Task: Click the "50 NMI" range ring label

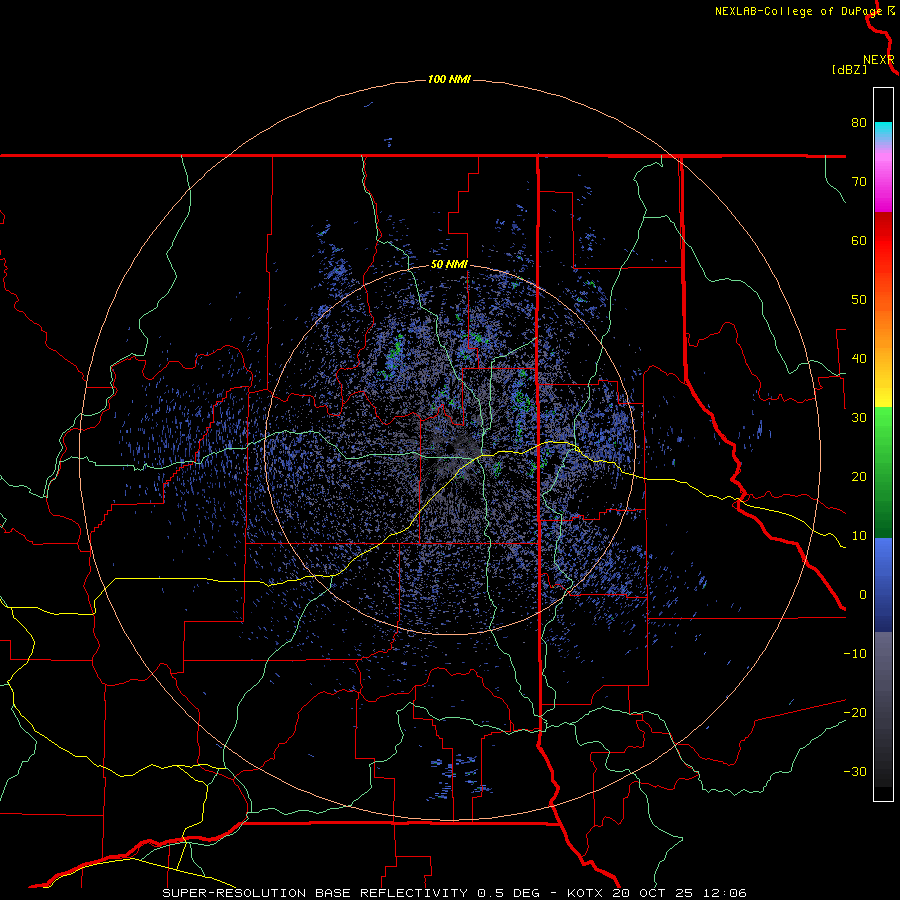Action: [449, 265]
